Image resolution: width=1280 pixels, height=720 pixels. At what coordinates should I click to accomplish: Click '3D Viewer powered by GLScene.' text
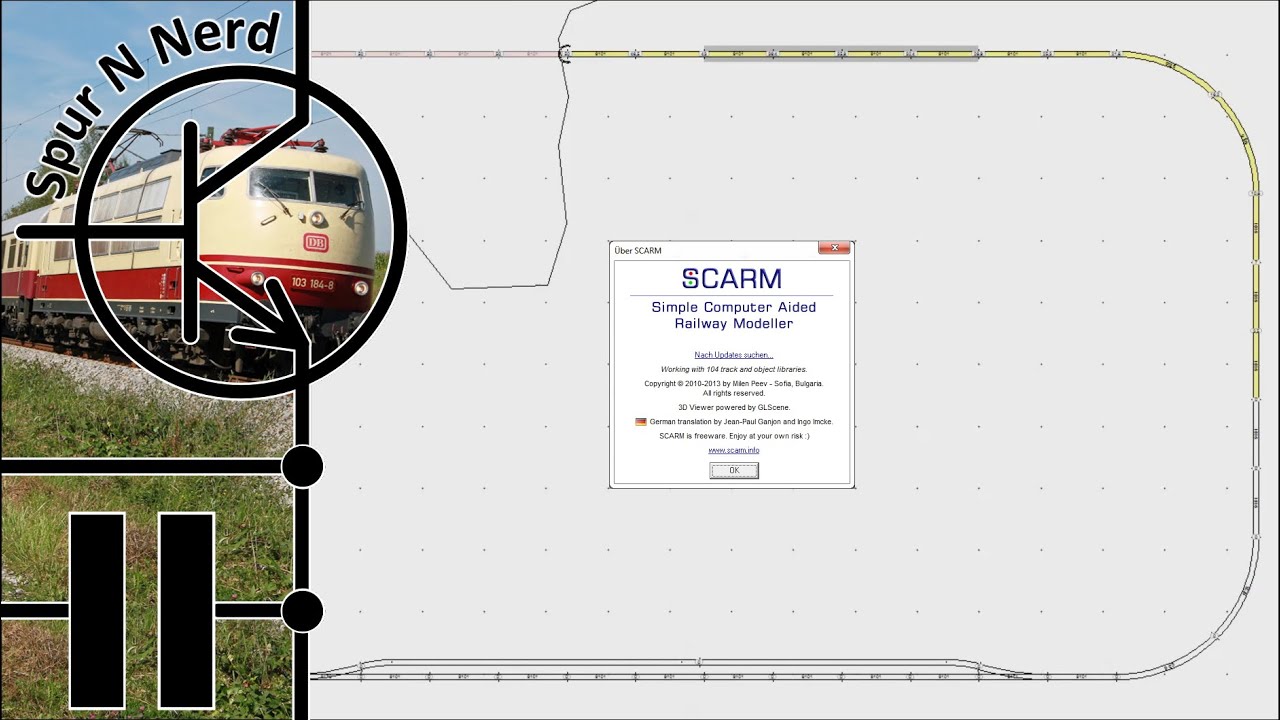click(x=734, y=407)
